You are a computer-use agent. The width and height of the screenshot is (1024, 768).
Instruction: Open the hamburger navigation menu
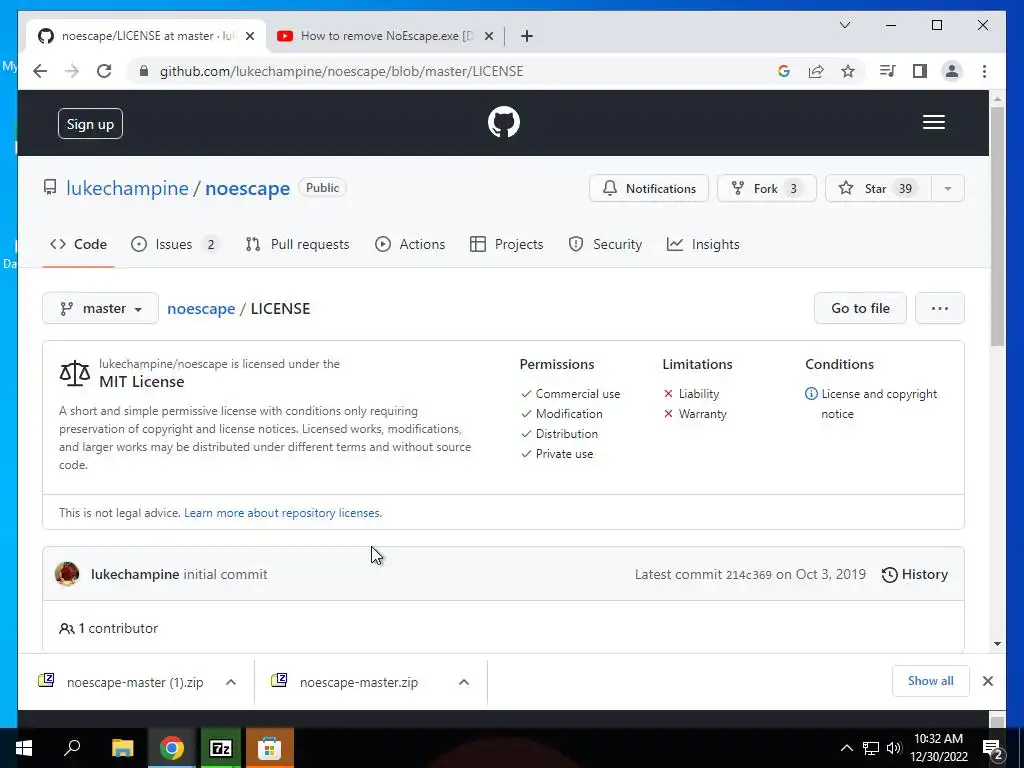(x=933, y=122)
